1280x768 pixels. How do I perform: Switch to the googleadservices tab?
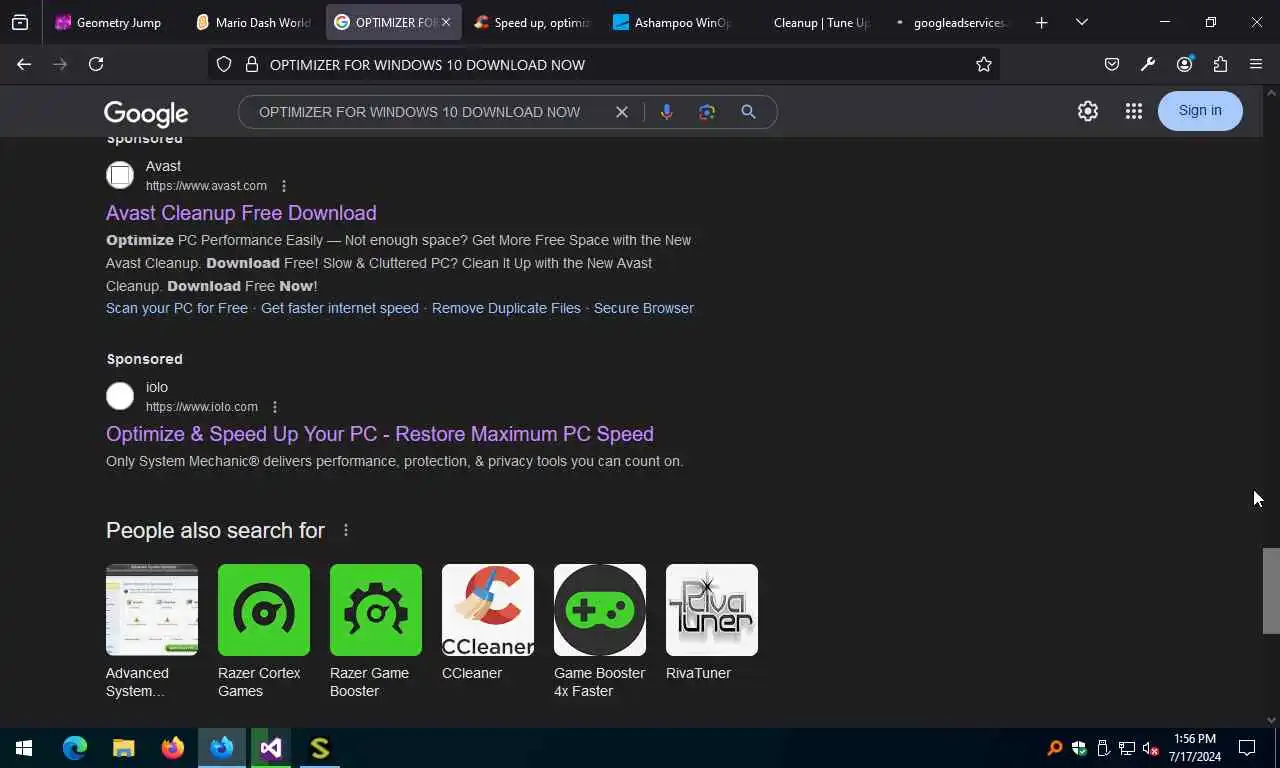point(950,22)
